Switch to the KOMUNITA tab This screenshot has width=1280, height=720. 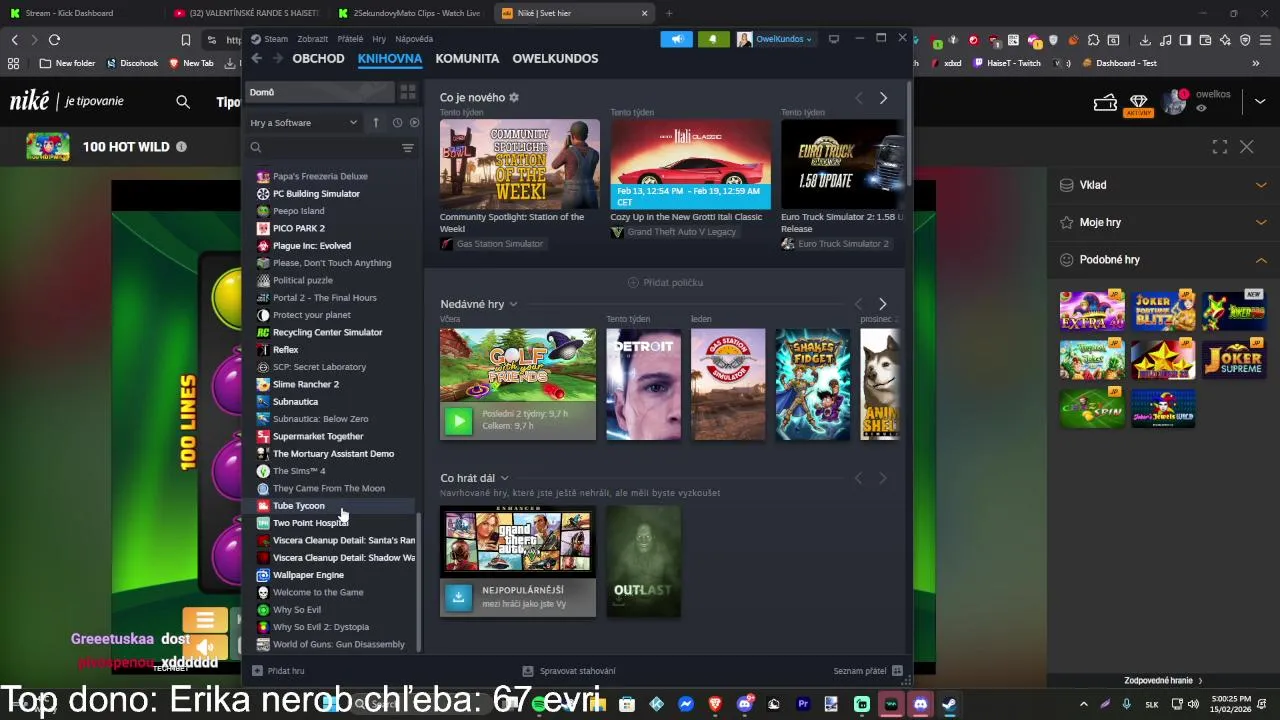467,58
